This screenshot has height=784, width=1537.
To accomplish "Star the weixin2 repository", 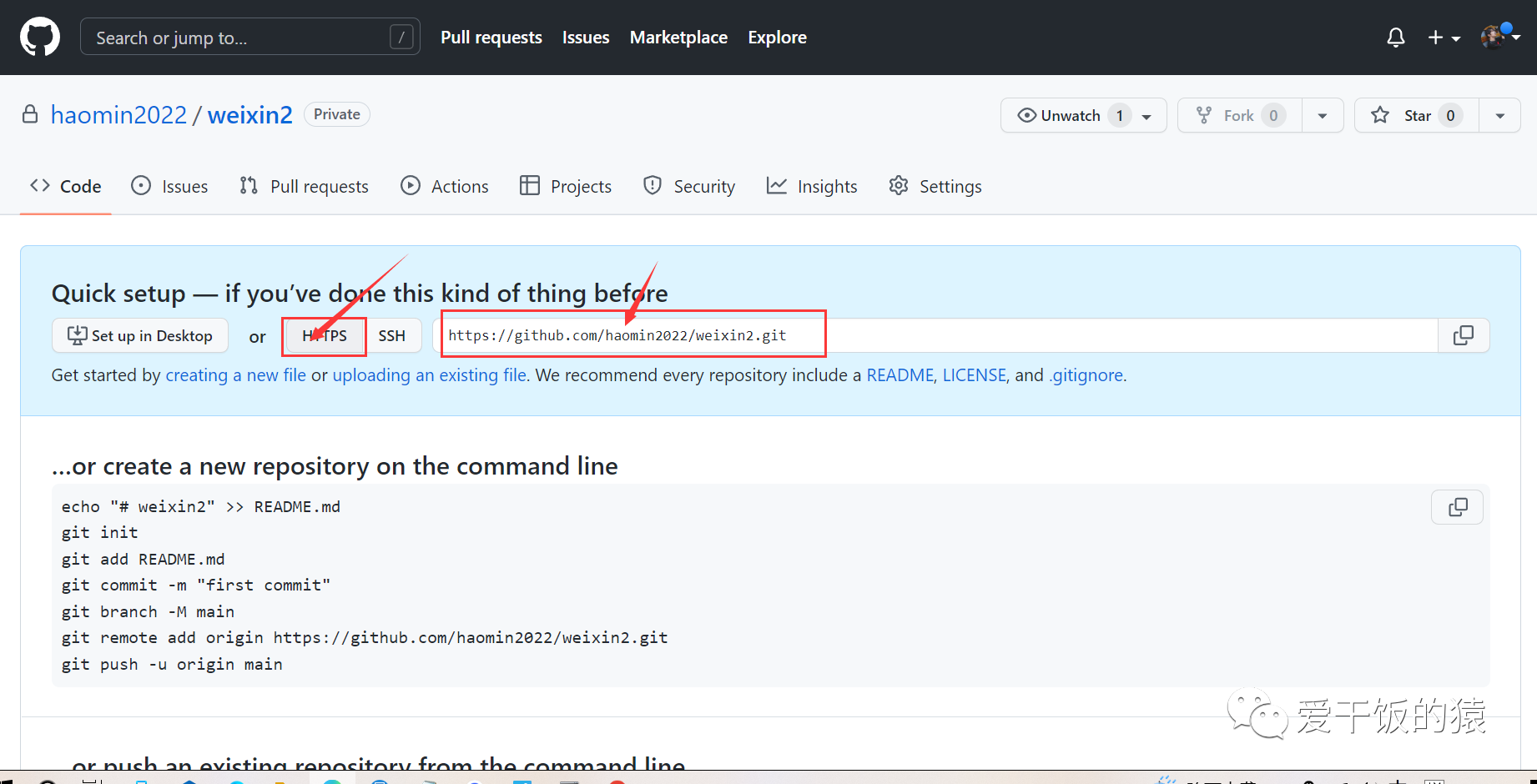I will pyautogui.click(x=1416, y=115).
